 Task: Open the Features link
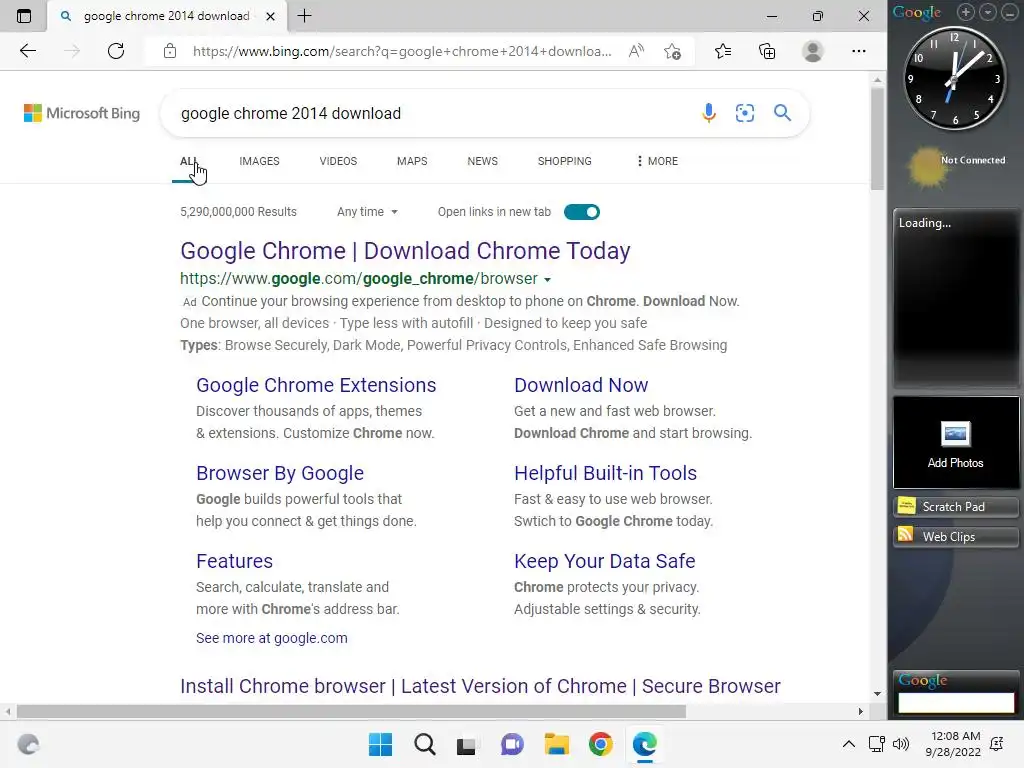pos(234,562)
